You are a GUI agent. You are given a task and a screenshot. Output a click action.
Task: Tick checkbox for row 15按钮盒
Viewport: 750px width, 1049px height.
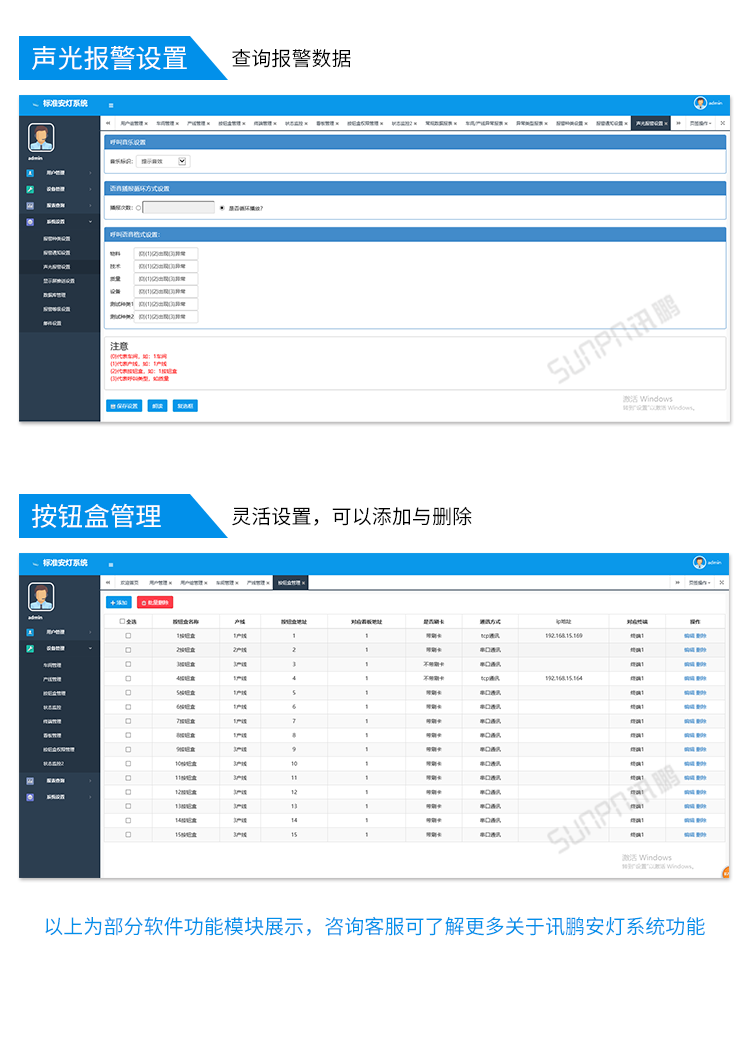128,834
